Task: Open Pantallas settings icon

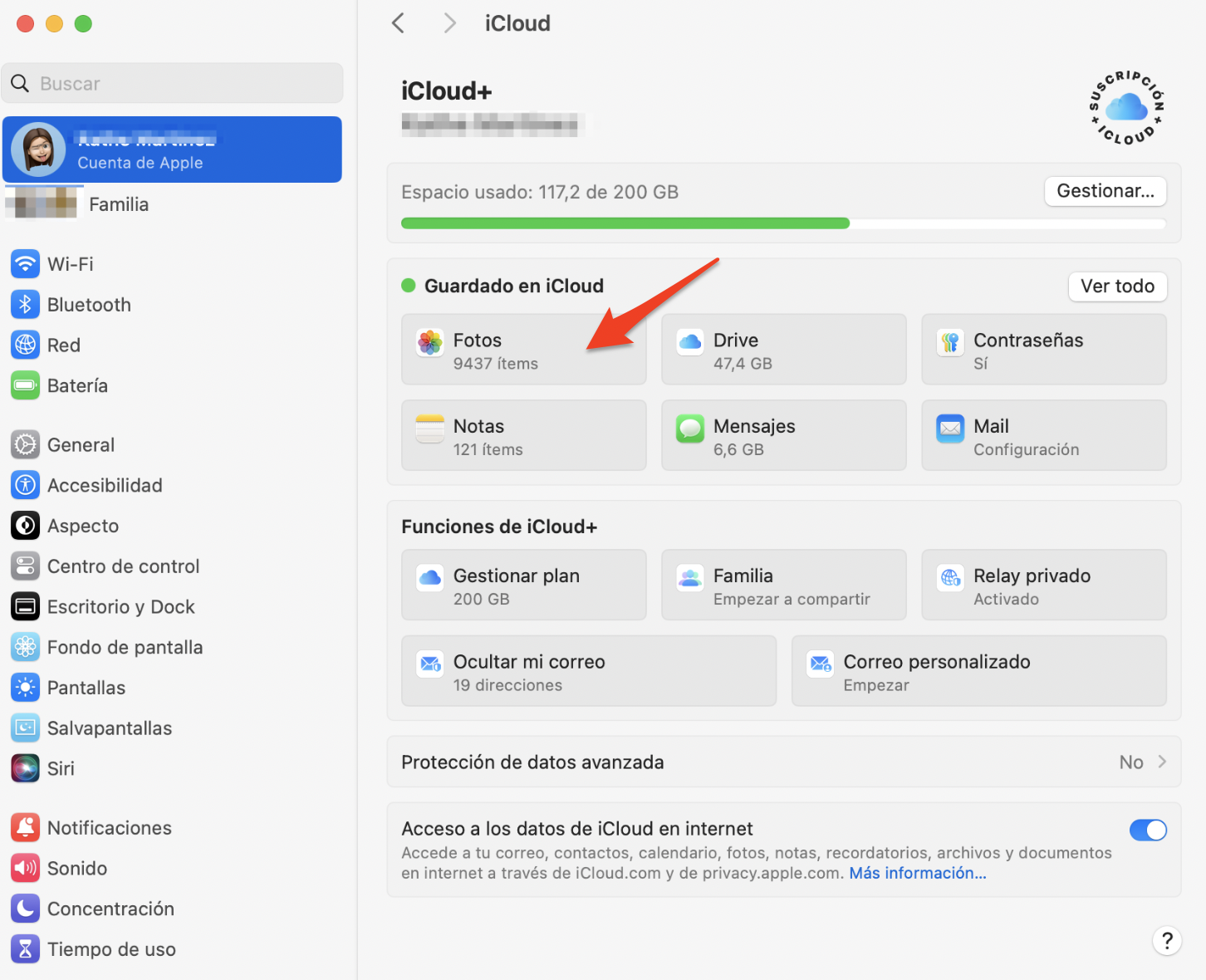Action: (25, 688)
